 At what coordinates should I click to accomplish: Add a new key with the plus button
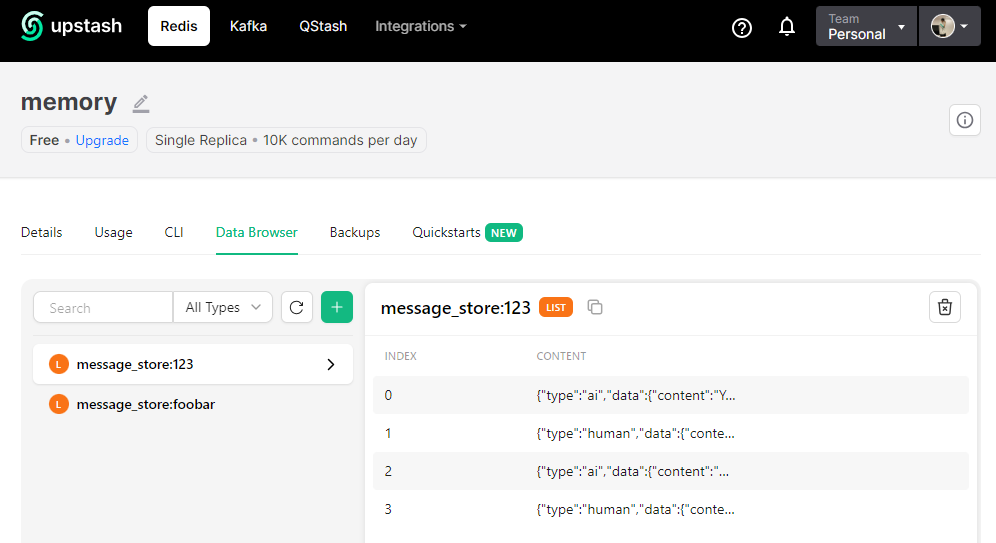(x=337, y=307)
